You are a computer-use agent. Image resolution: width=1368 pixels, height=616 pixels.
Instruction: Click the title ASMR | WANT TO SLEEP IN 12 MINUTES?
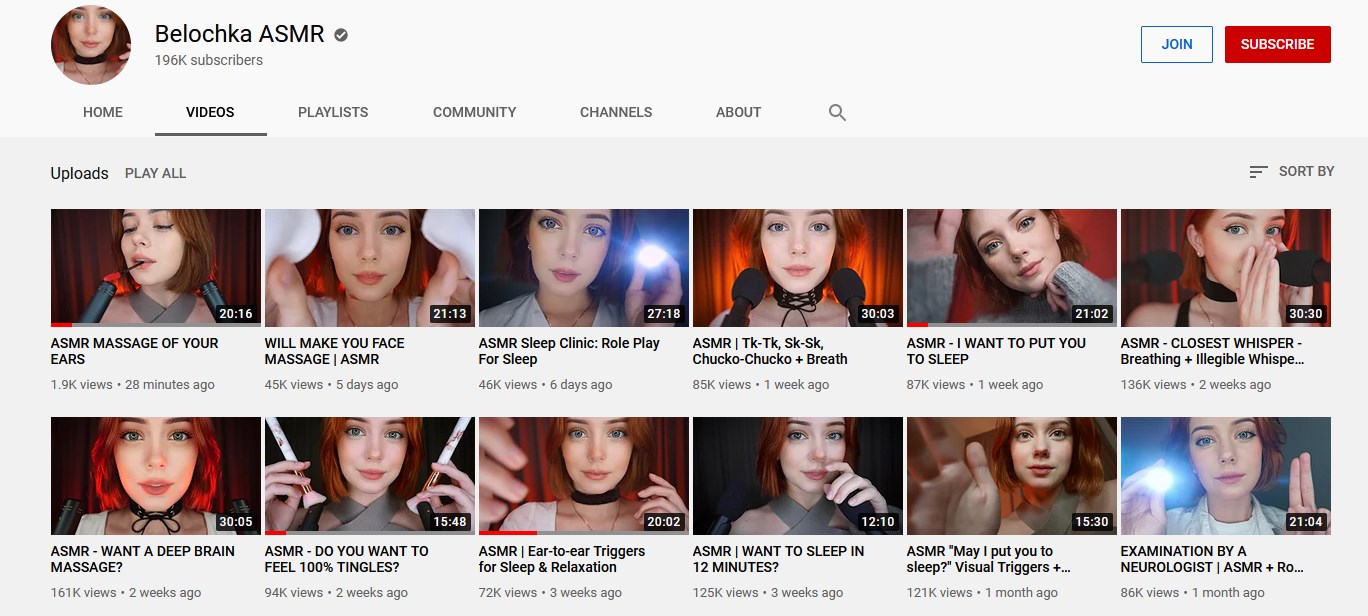tap(779, 559)
